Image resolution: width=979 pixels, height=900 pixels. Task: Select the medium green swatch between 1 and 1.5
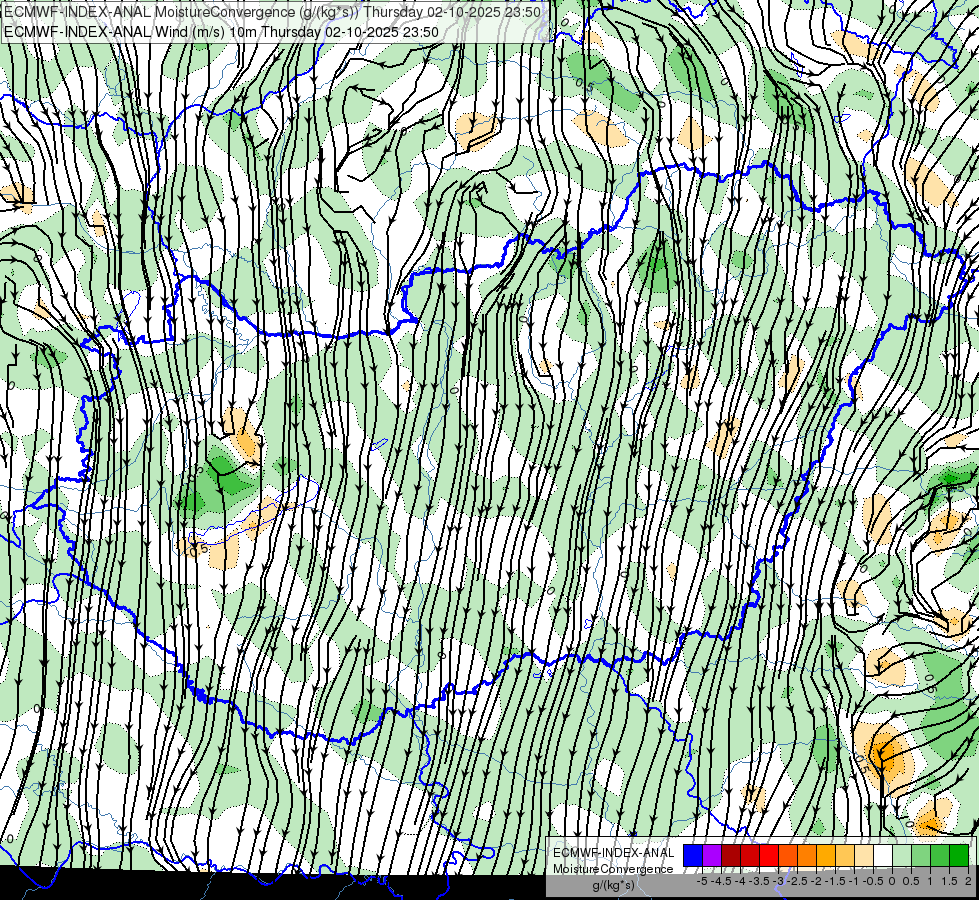(940, 856)
